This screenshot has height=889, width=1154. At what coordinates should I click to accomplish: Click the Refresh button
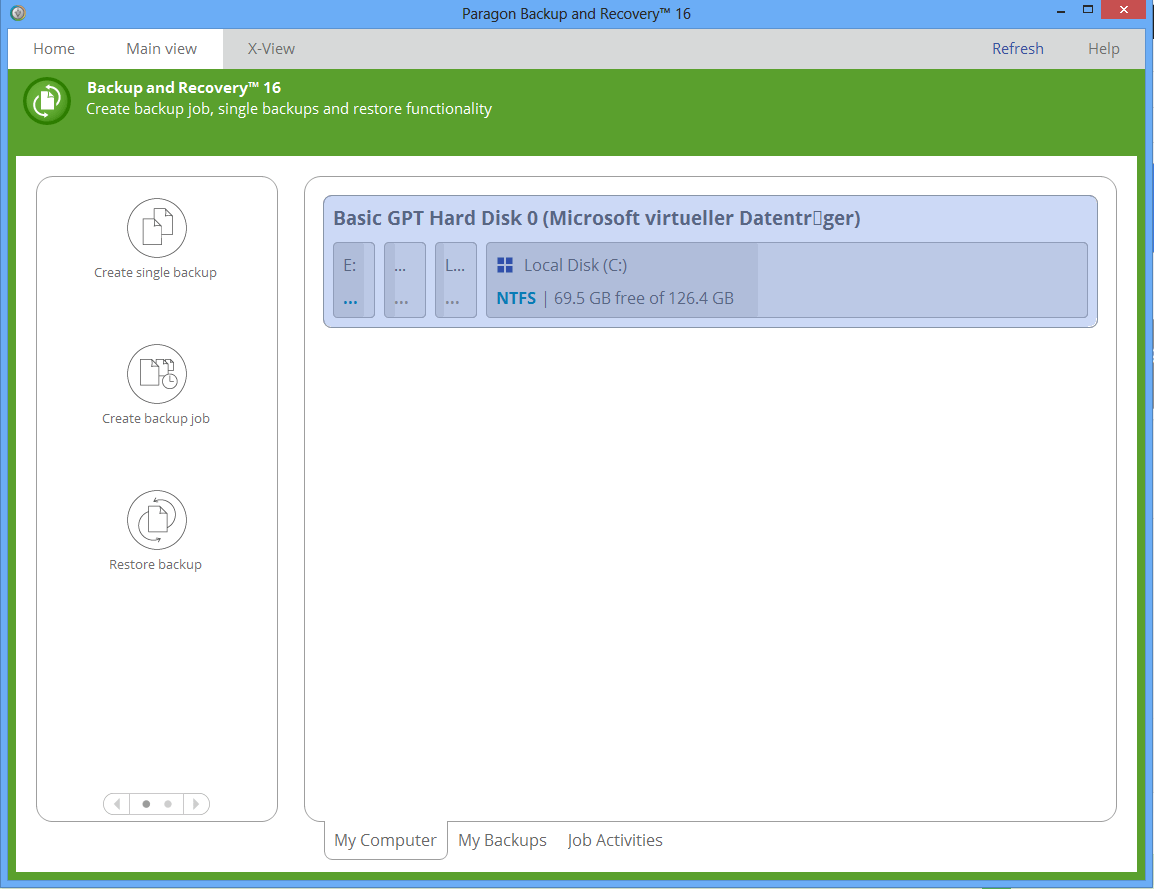coord(1017,48)
